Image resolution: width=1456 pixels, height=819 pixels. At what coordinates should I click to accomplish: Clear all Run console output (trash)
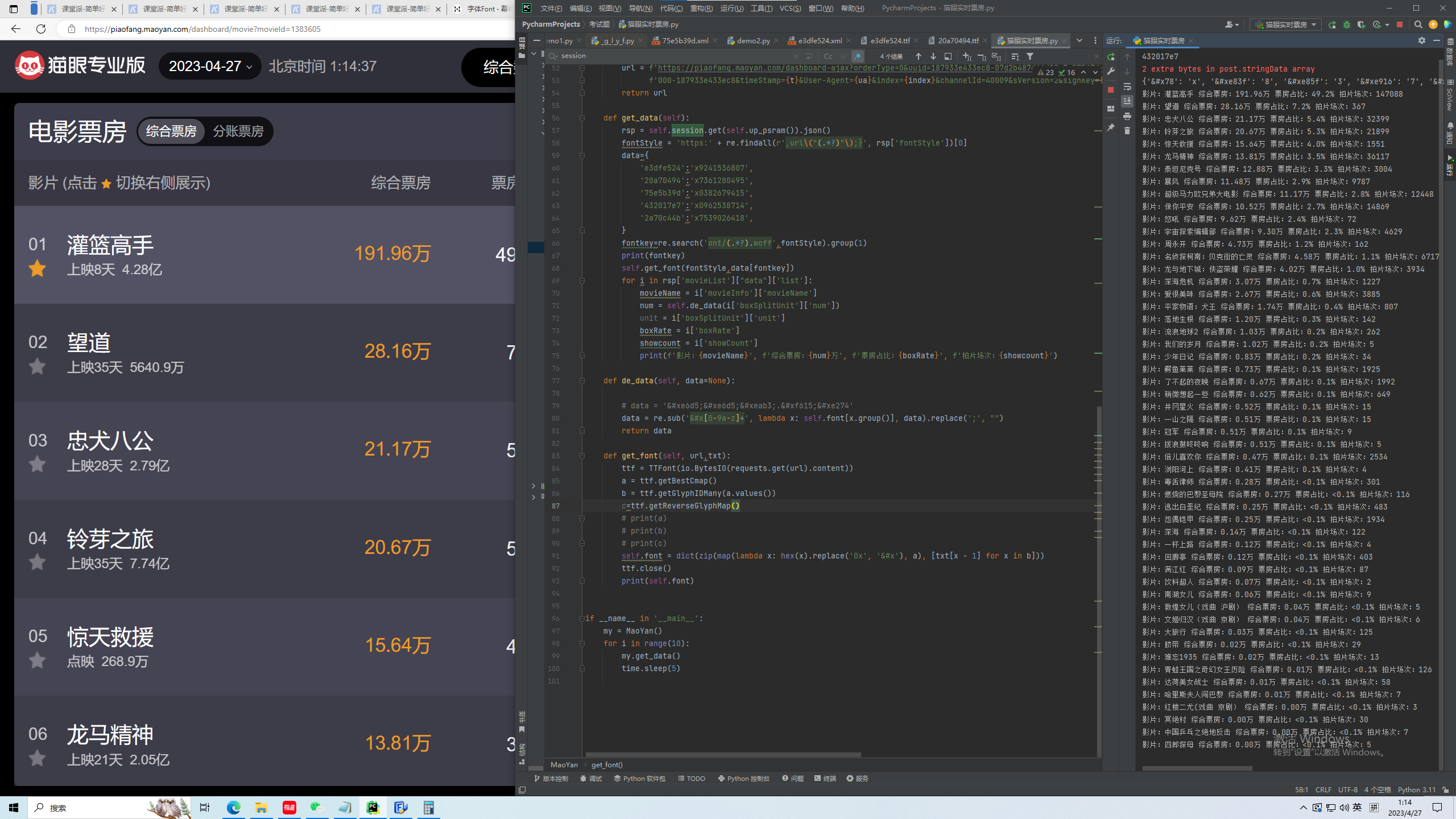1127,131
